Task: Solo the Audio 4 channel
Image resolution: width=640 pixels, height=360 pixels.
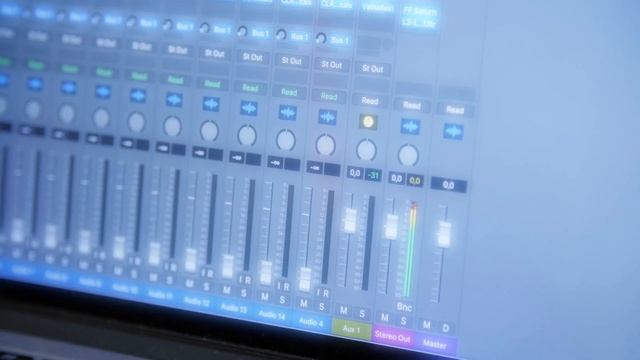Action: [322, 307]
